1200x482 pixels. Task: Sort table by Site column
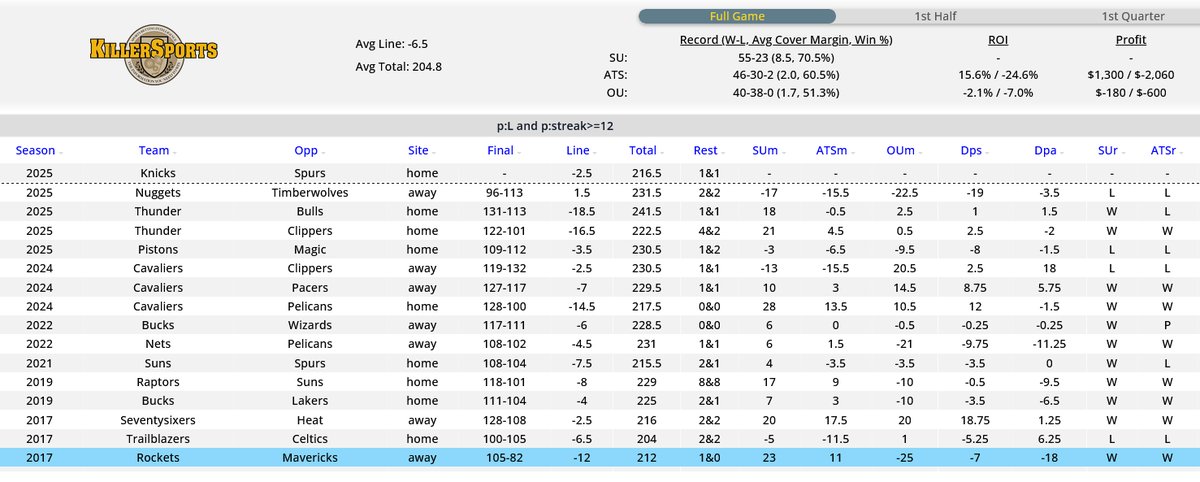(x=418, y=150)
